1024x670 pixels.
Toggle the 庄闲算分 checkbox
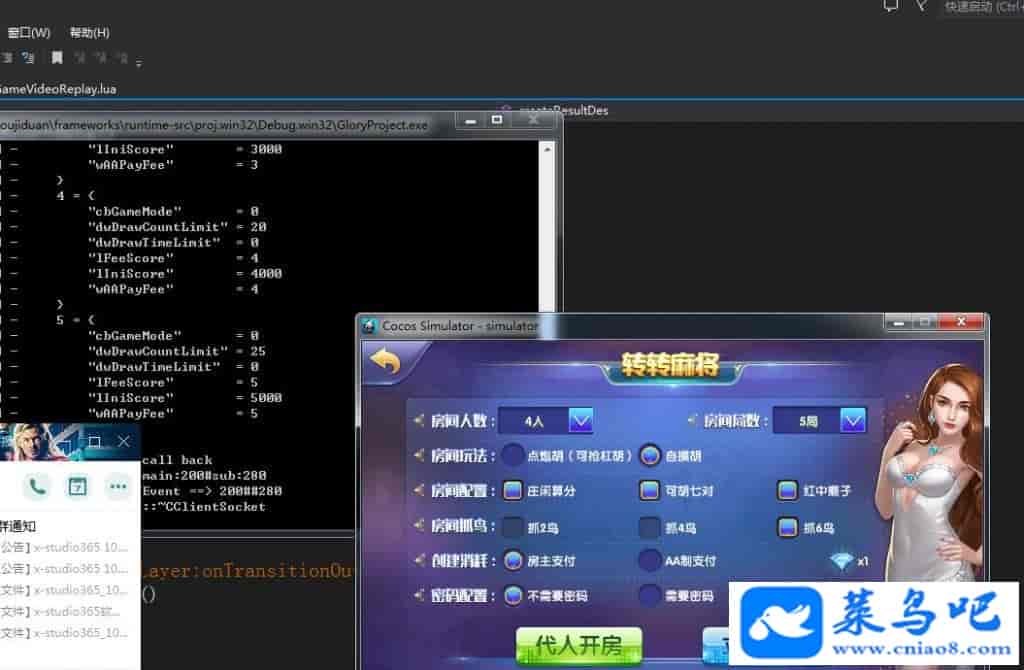513,490
